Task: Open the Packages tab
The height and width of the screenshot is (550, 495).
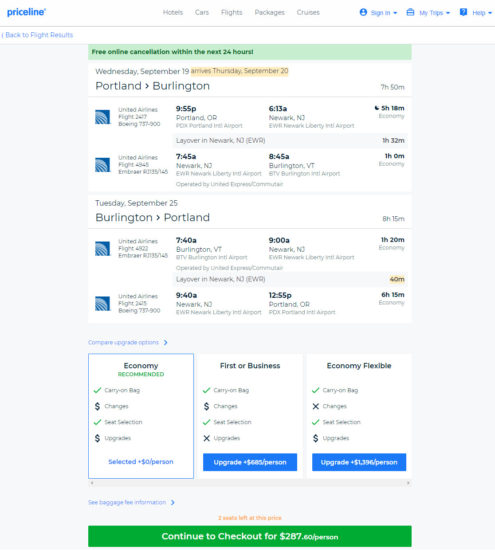Action: click(269, 12)
